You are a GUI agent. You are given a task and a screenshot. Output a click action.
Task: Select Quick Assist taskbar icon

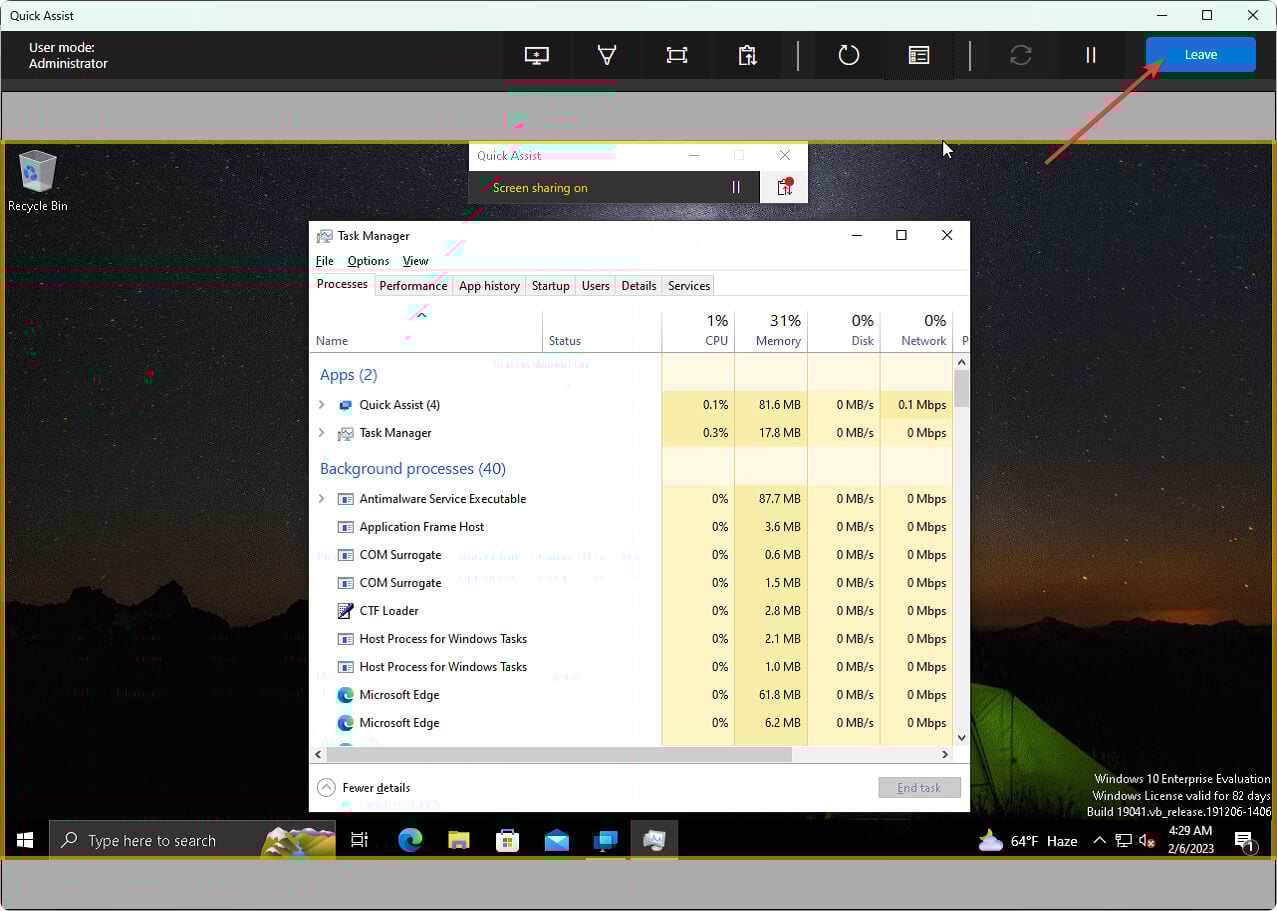tap(606, 840)
